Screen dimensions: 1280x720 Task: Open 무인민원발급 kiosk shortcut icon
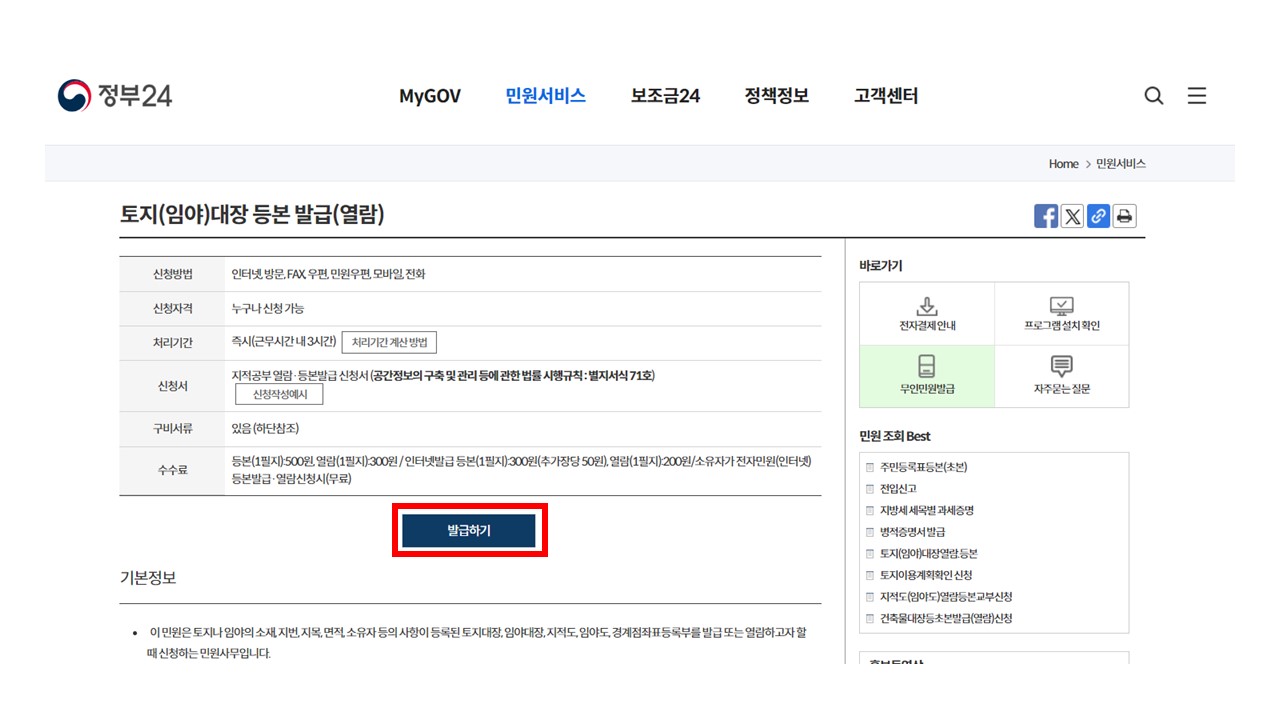click(928, 375)
